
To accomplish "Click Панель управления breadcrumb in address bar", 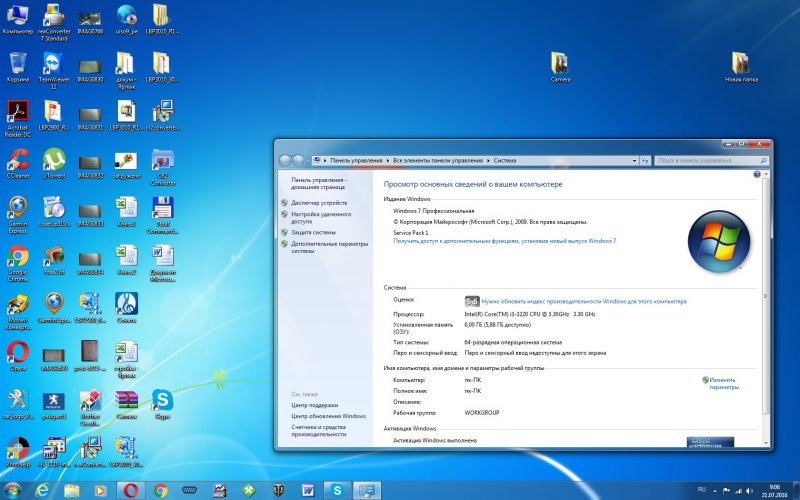I will click(357, 160).
